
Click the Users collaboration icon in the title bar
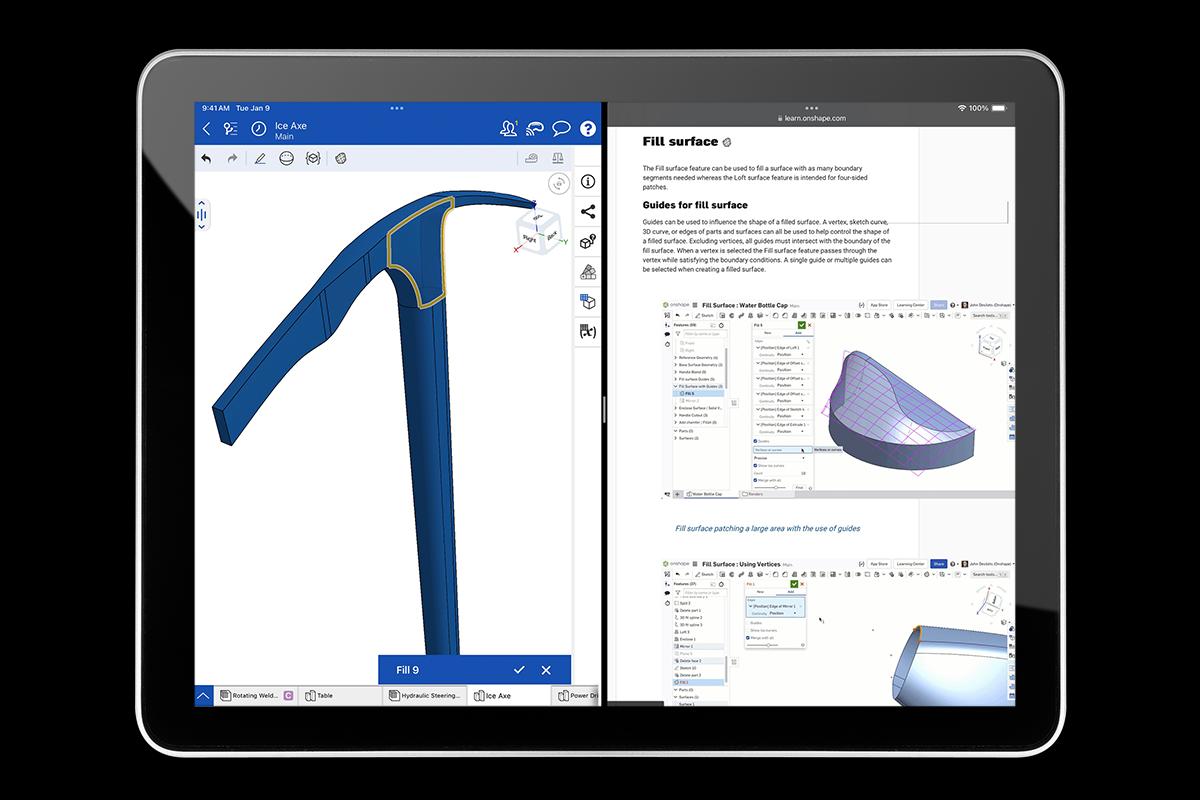coord(508,129)
